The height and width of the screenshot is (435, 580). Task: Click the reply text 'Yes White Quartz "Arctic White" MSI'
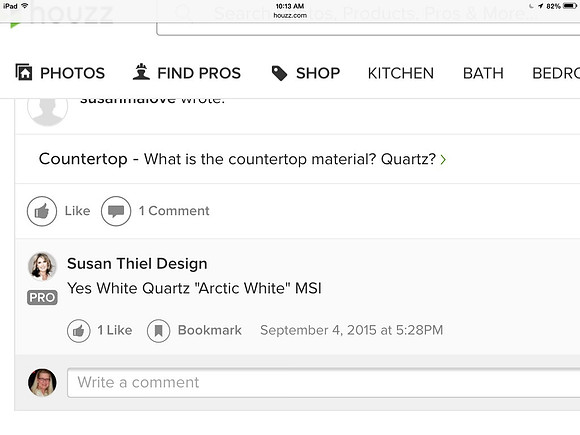pos(194,288)
